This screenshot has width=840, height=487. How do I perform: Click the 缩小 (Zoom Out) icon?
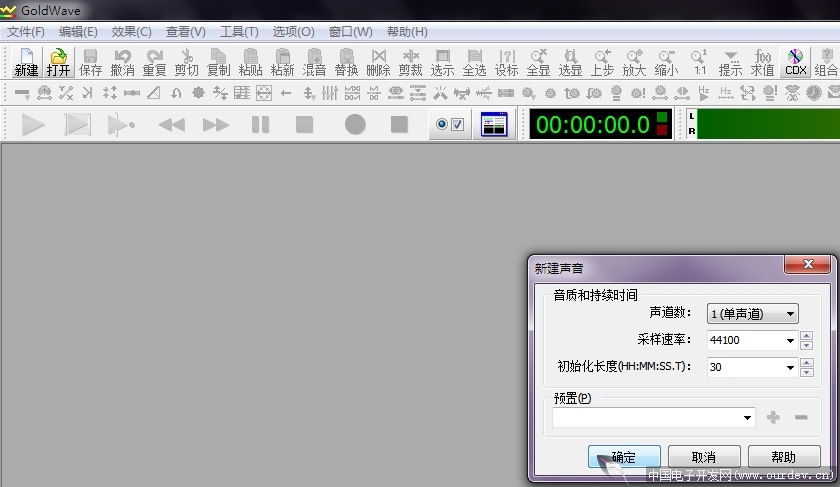[666, 62]
